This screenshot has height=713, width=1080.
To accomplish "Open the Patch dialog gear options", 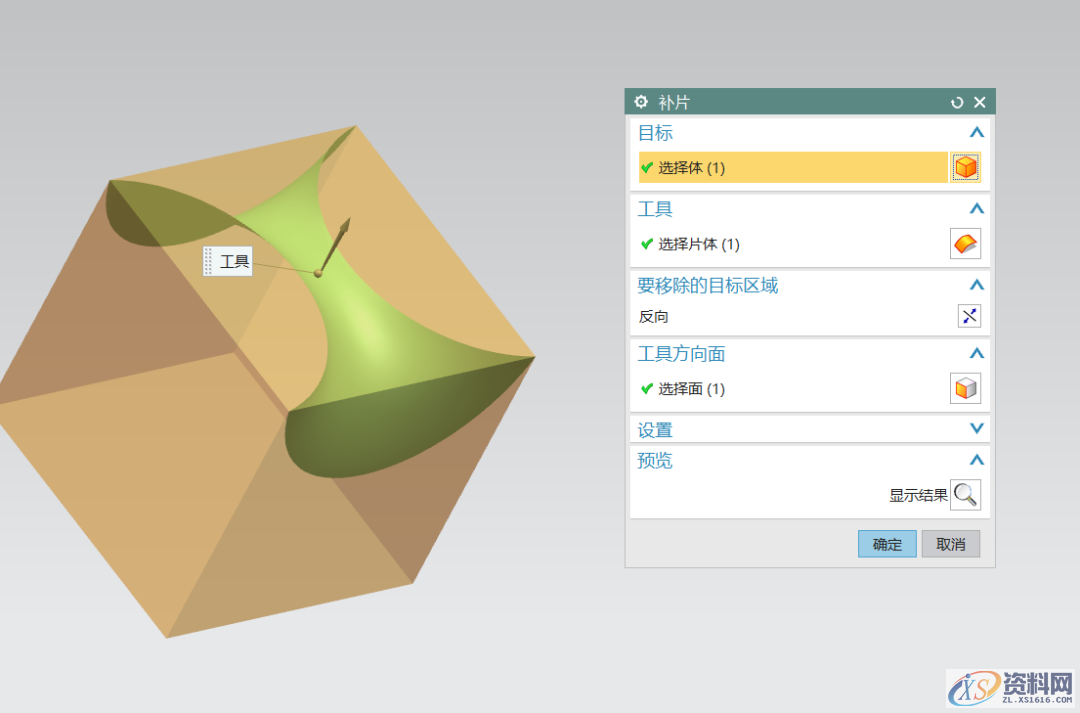I will point(641,102).
